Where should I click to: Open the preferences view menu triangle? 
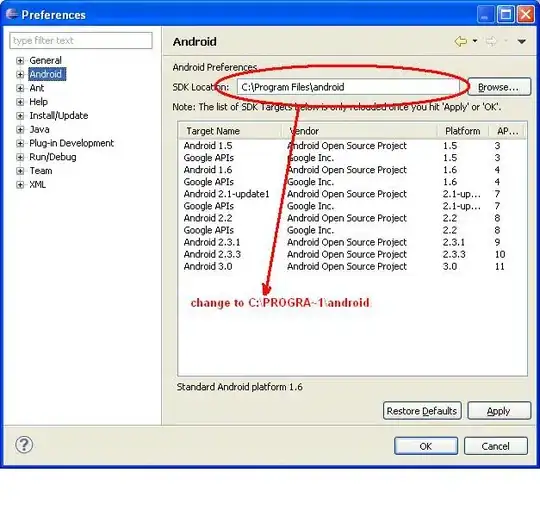tap(522, 41)
